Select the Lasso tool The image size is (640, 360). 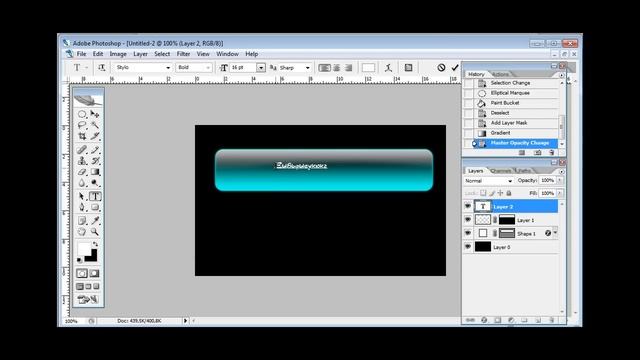point(82,125)
